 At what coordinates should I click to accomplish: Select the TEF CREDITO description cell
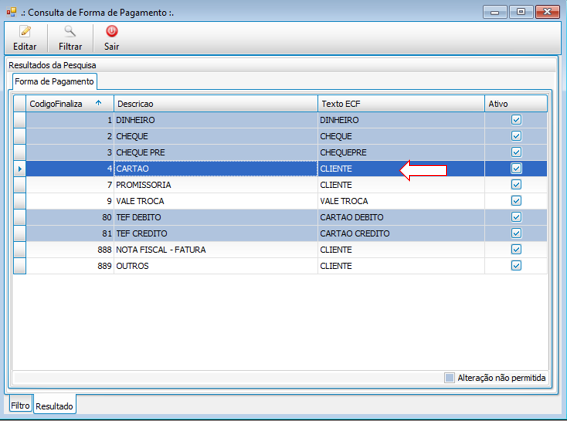pyautogui.click(x=216, y=234)
